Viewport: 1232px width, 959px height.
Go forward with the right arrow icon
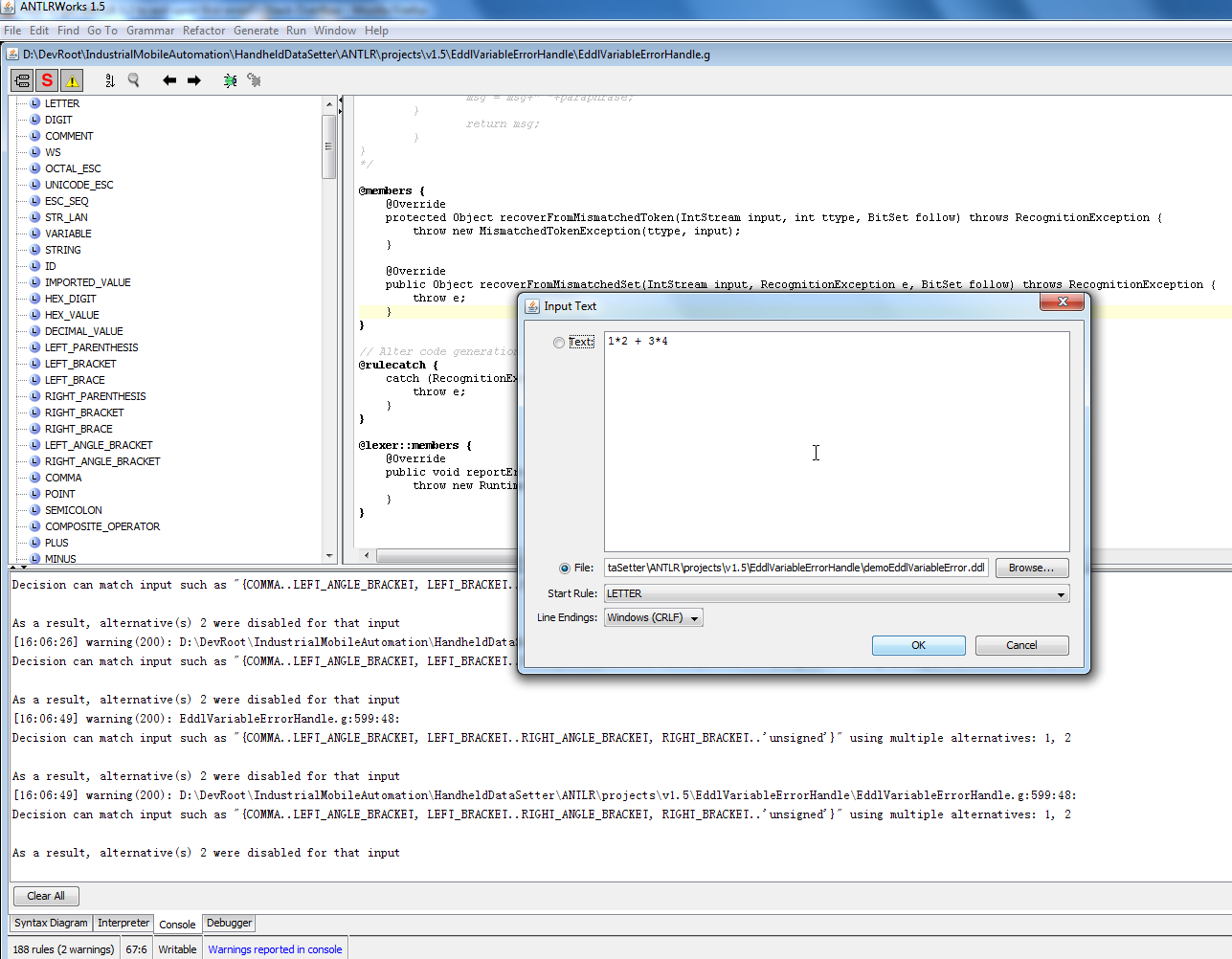[x=194, y=80]
